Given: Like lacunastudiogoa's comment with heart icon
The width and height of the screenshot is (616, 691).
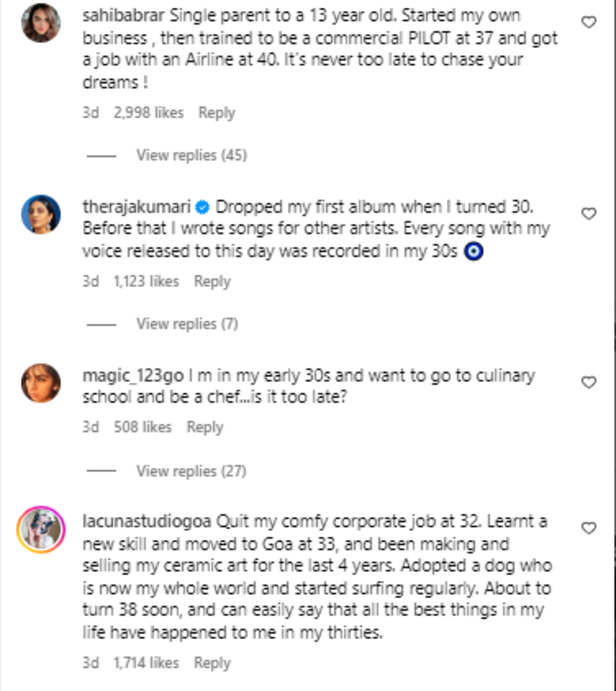Looking at the screenshot, I should click(589, 527).
